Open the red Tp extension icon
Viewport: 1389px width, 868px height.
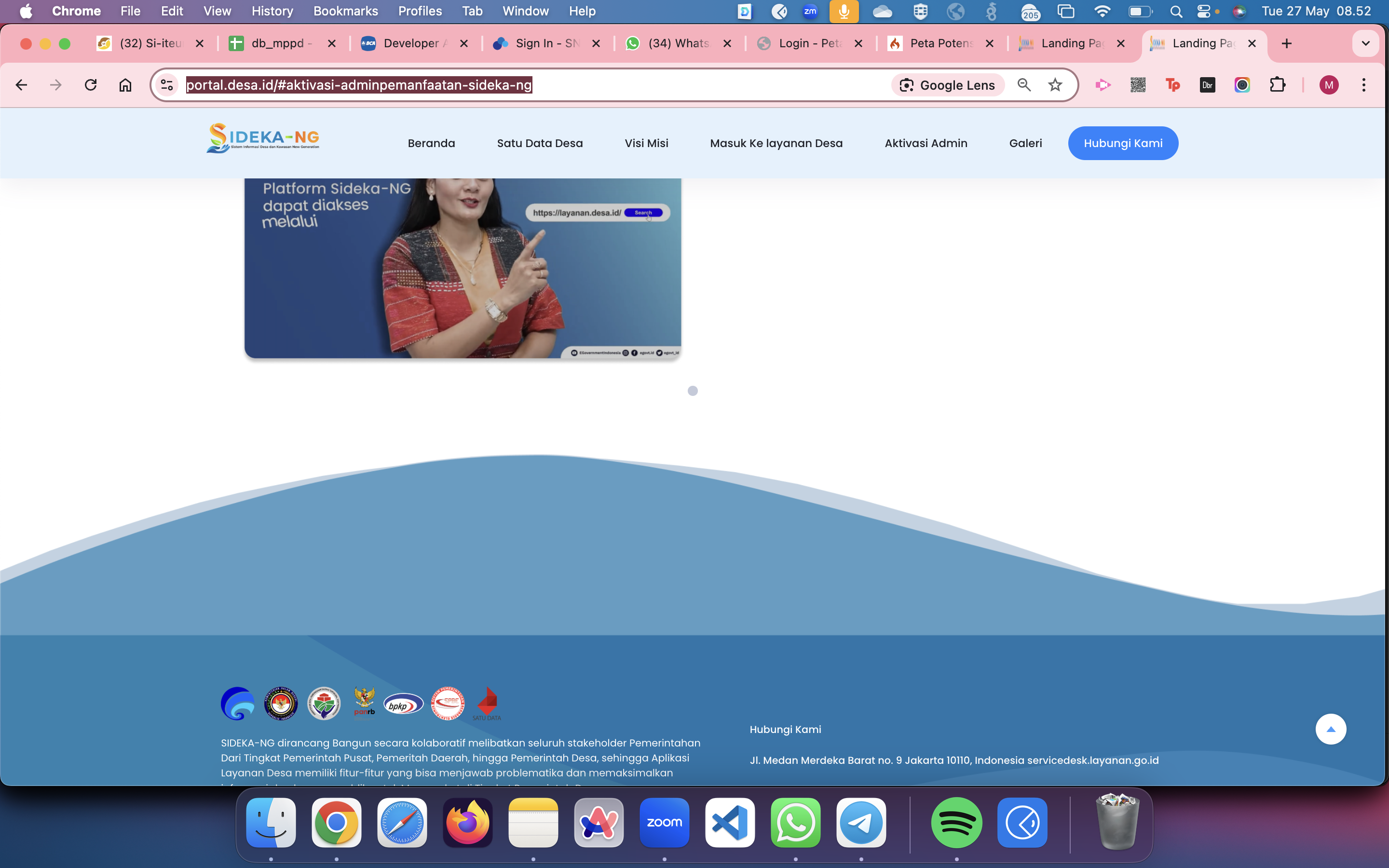(x=1172, y=85)
